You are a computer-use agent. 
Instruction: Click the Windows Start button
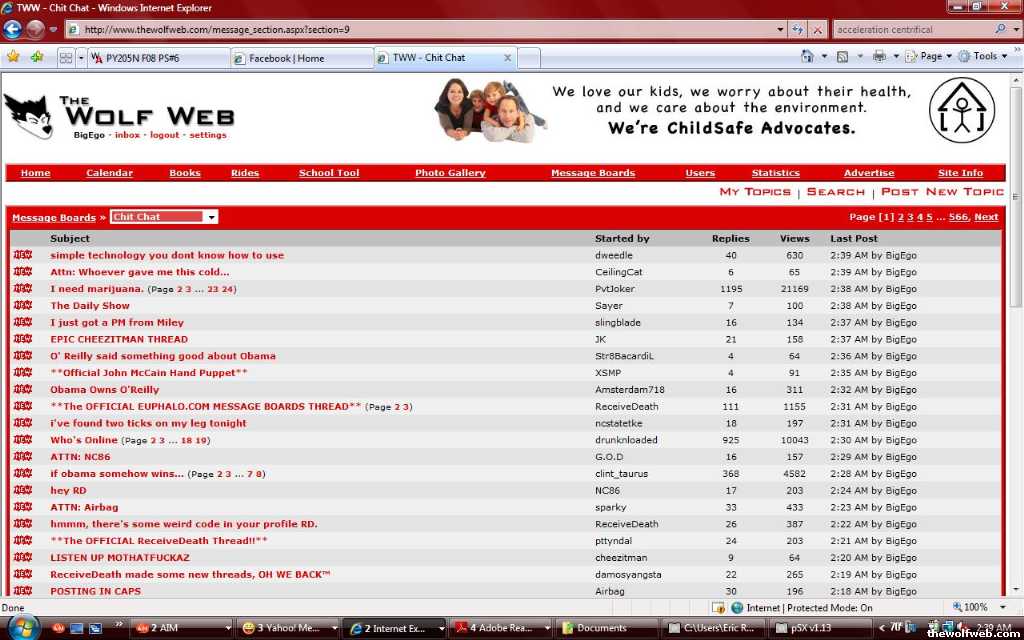point(22,627)
